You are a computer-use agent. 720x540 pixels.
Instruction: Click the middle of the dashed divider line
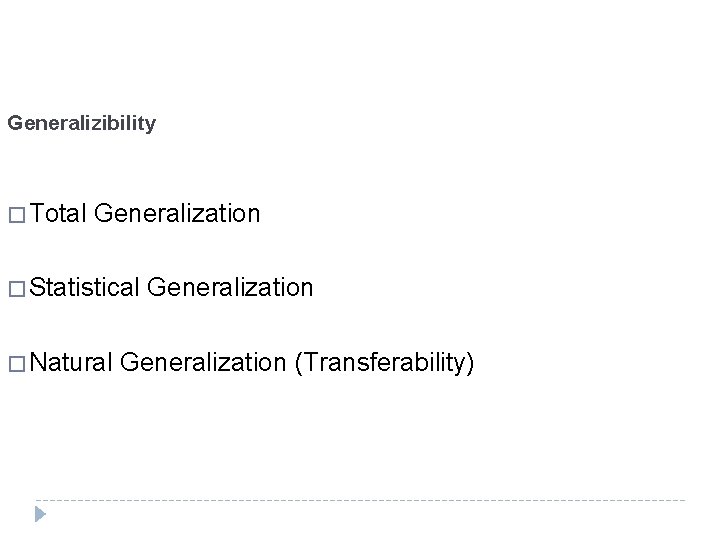click(x=360, y=500)
